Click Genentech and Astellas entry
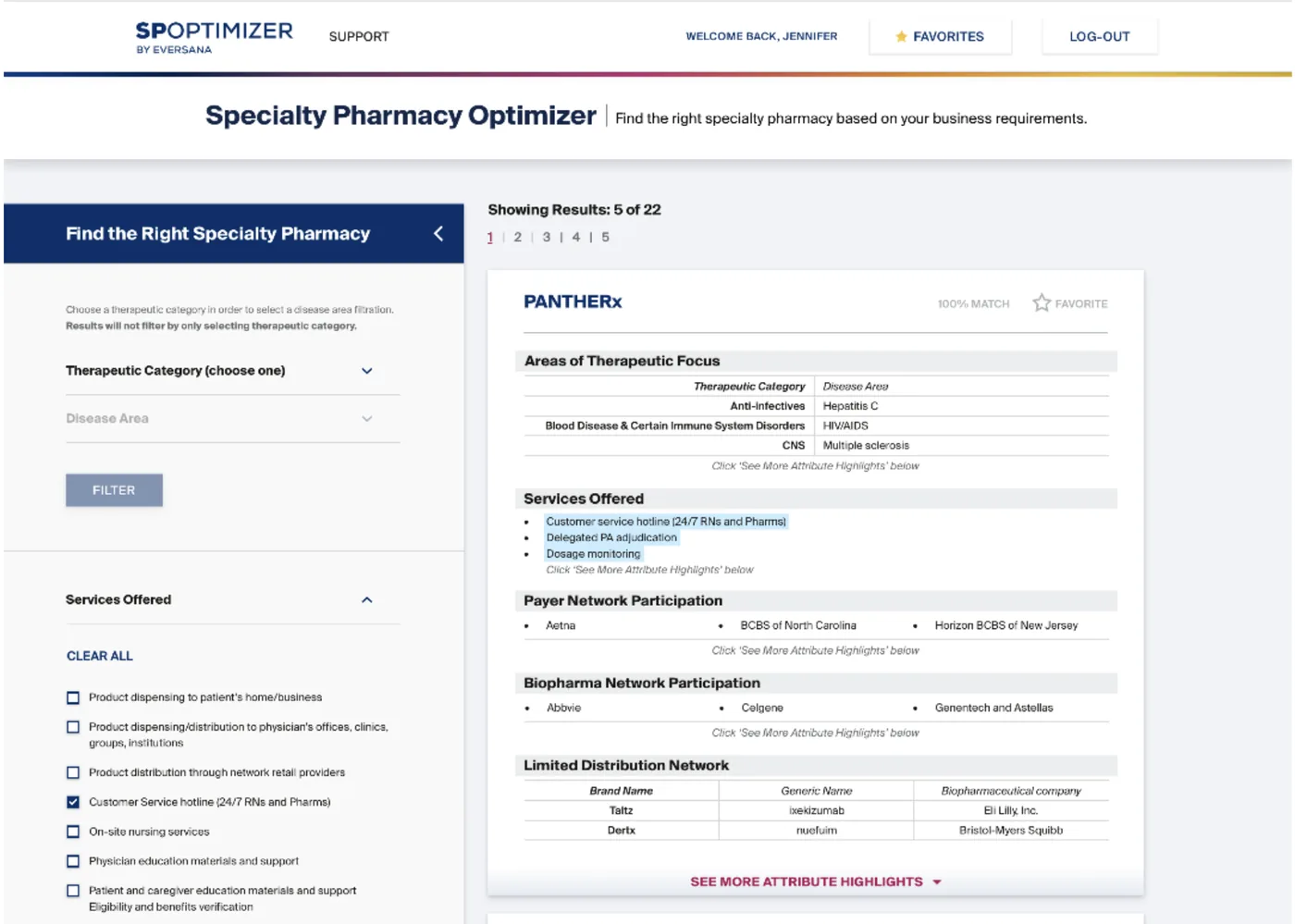The image size is (1295, 924). [x=993, y=708]
